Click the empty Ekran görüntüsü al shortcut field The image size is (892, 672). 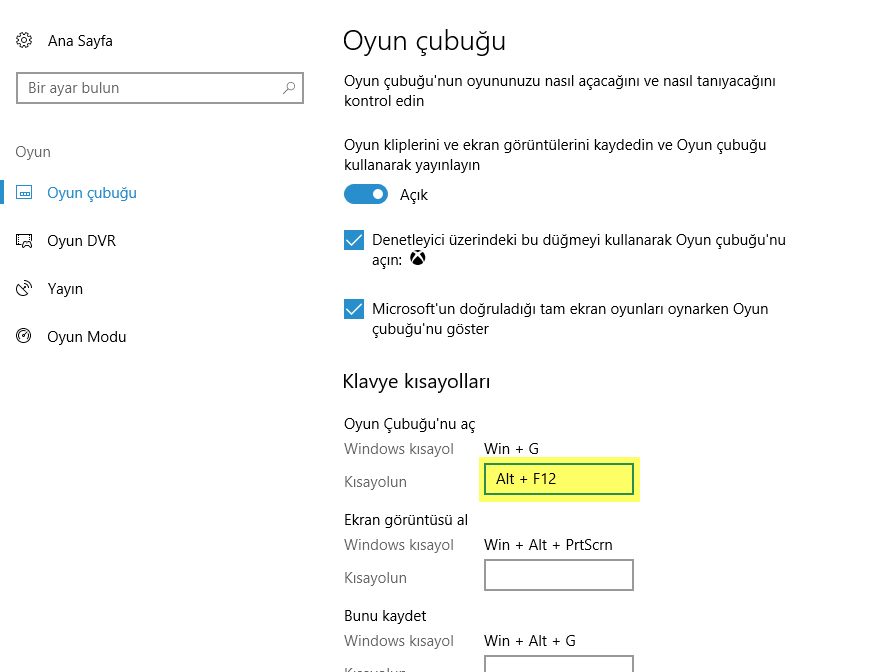tap(558, 574)
